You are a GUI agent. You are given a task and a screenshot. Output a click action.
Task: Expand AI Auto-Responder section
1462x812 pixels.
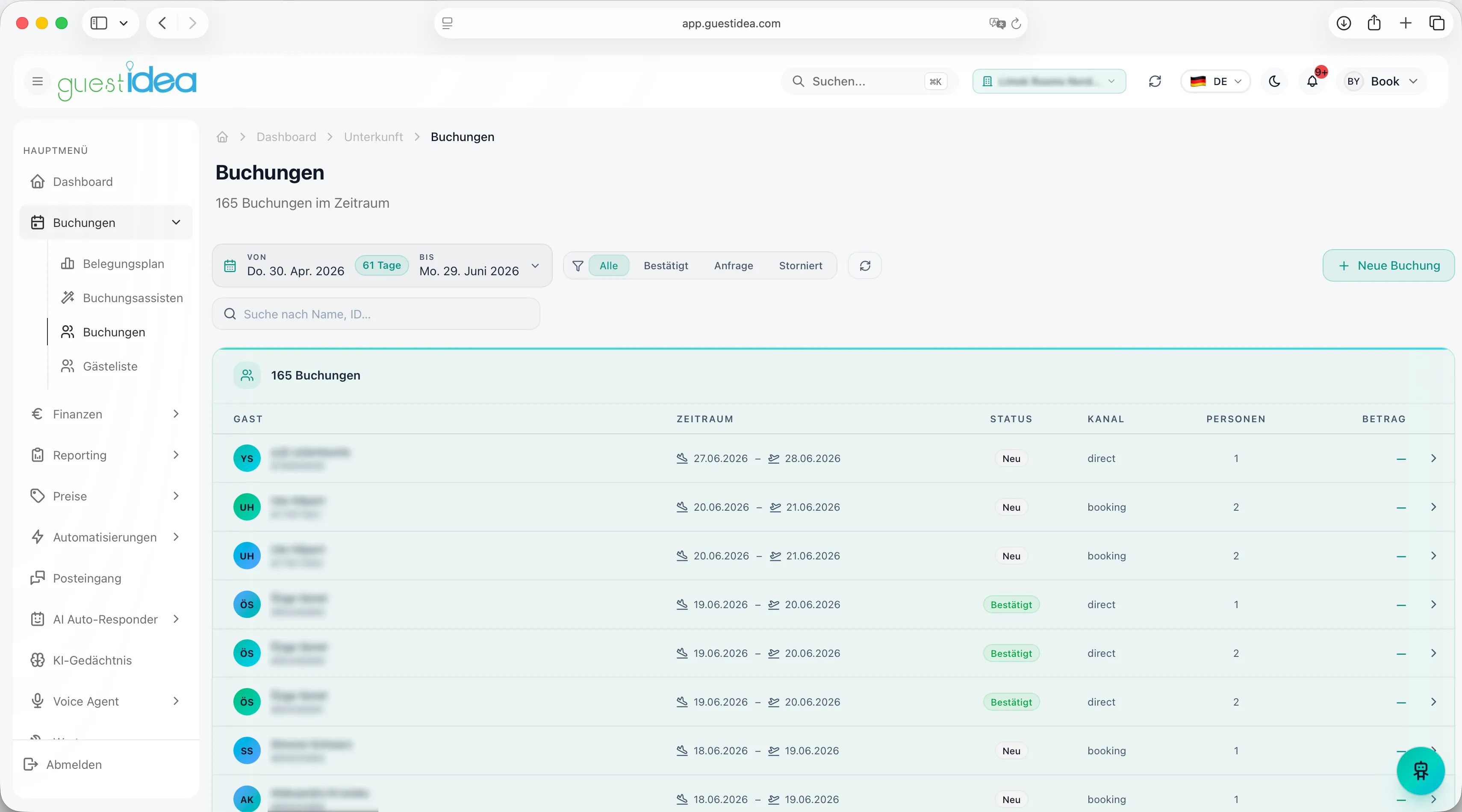106,619
